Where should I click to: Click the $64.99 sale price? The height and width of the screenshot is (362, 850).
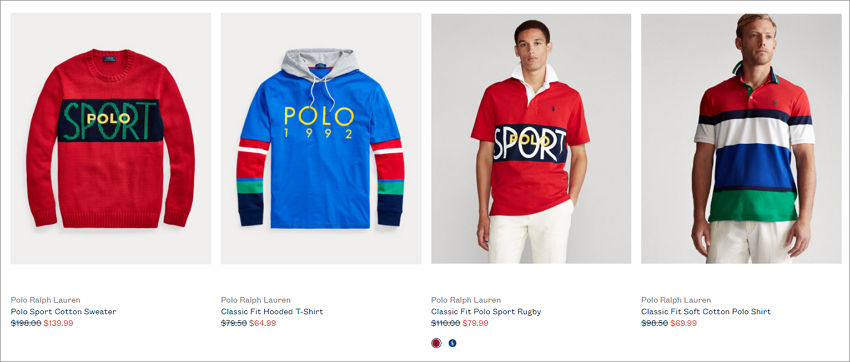click(263, 323)
